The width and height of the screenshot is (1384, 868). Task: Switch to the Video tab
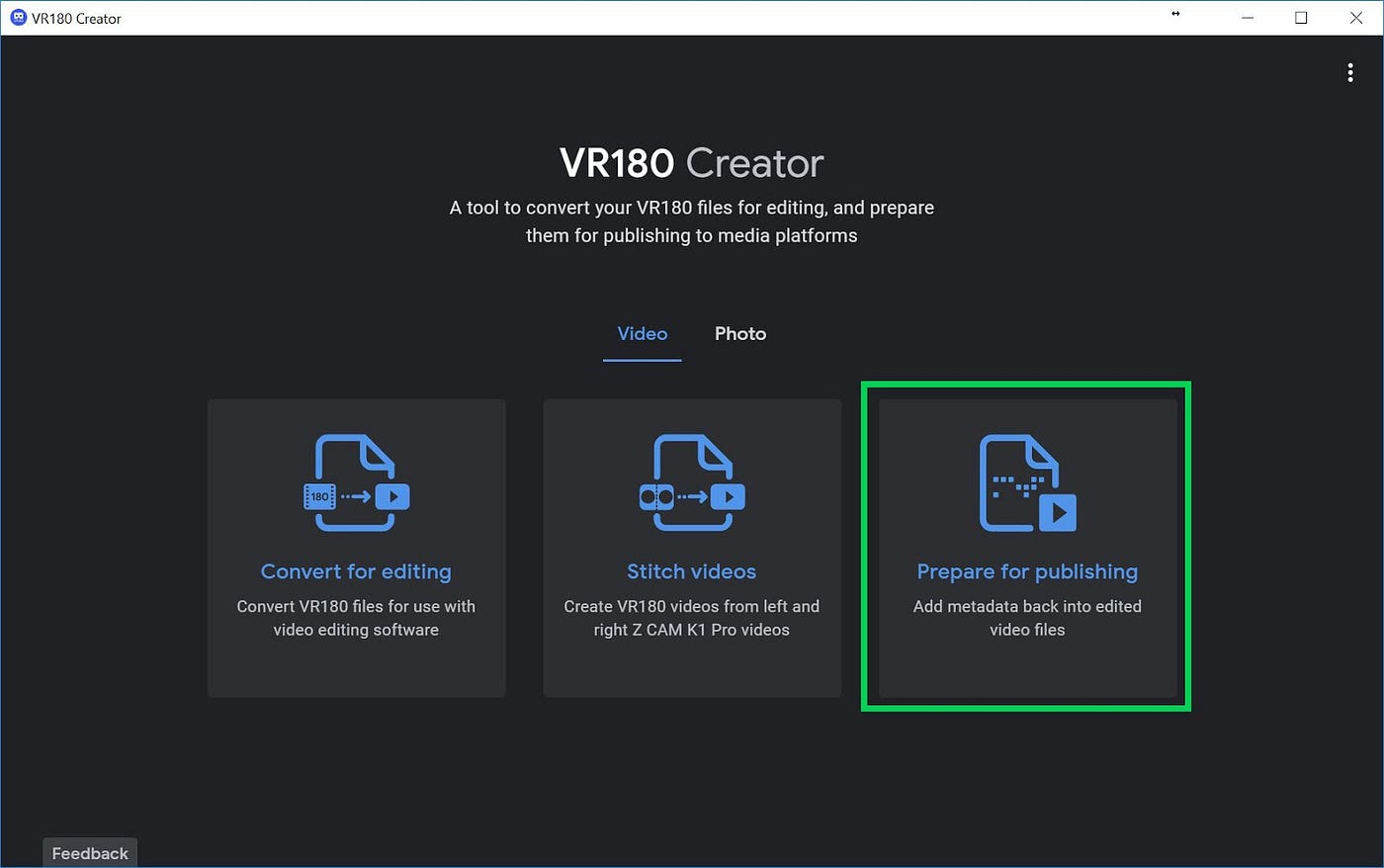[x=643, y=334]
